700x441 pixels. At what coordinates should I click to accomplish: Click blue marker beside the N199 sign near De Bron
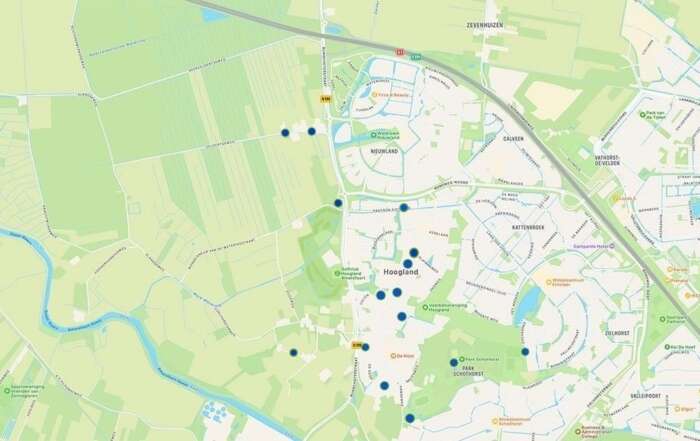[x=366, y=347]
